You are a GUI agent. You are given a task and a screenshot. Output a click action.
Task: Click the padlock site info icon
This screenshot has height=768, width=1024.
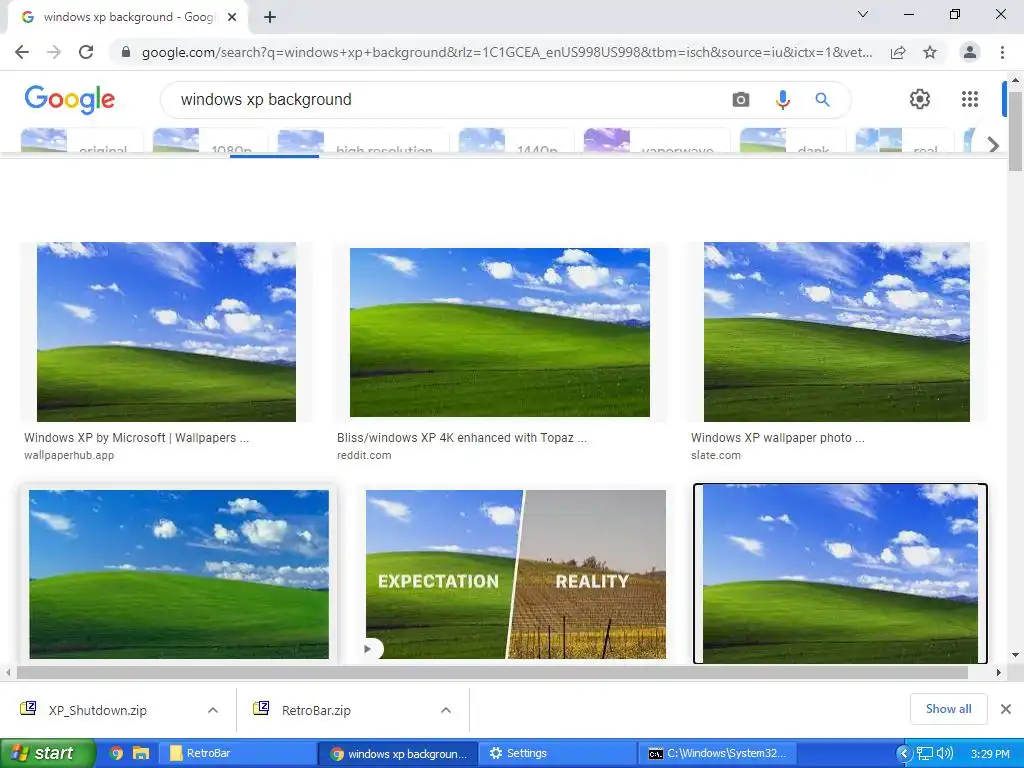[x=126, y=52]
